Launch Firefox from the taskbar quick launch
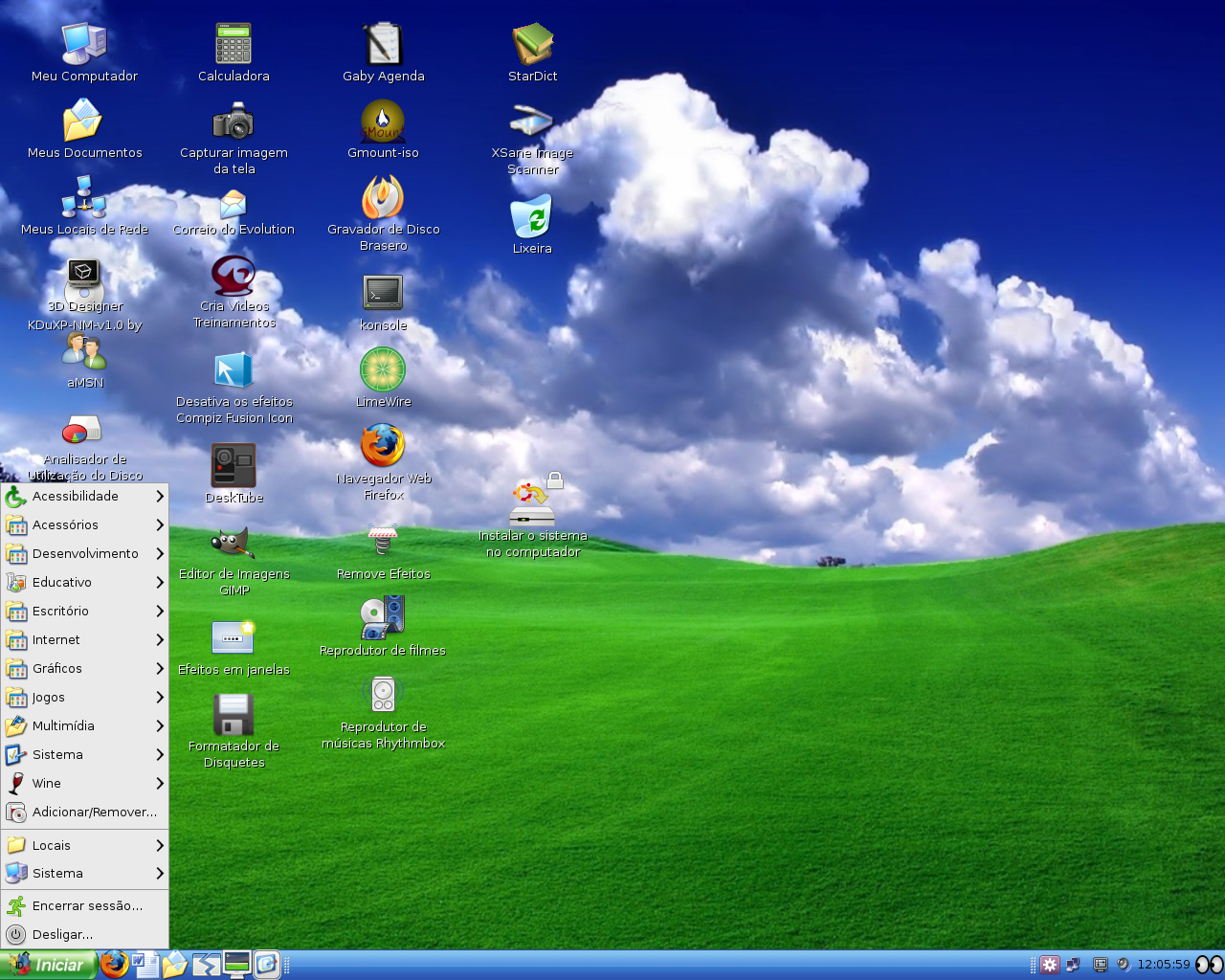The height and width of the screenshot is (980, 1225). [x=114, y=965]
